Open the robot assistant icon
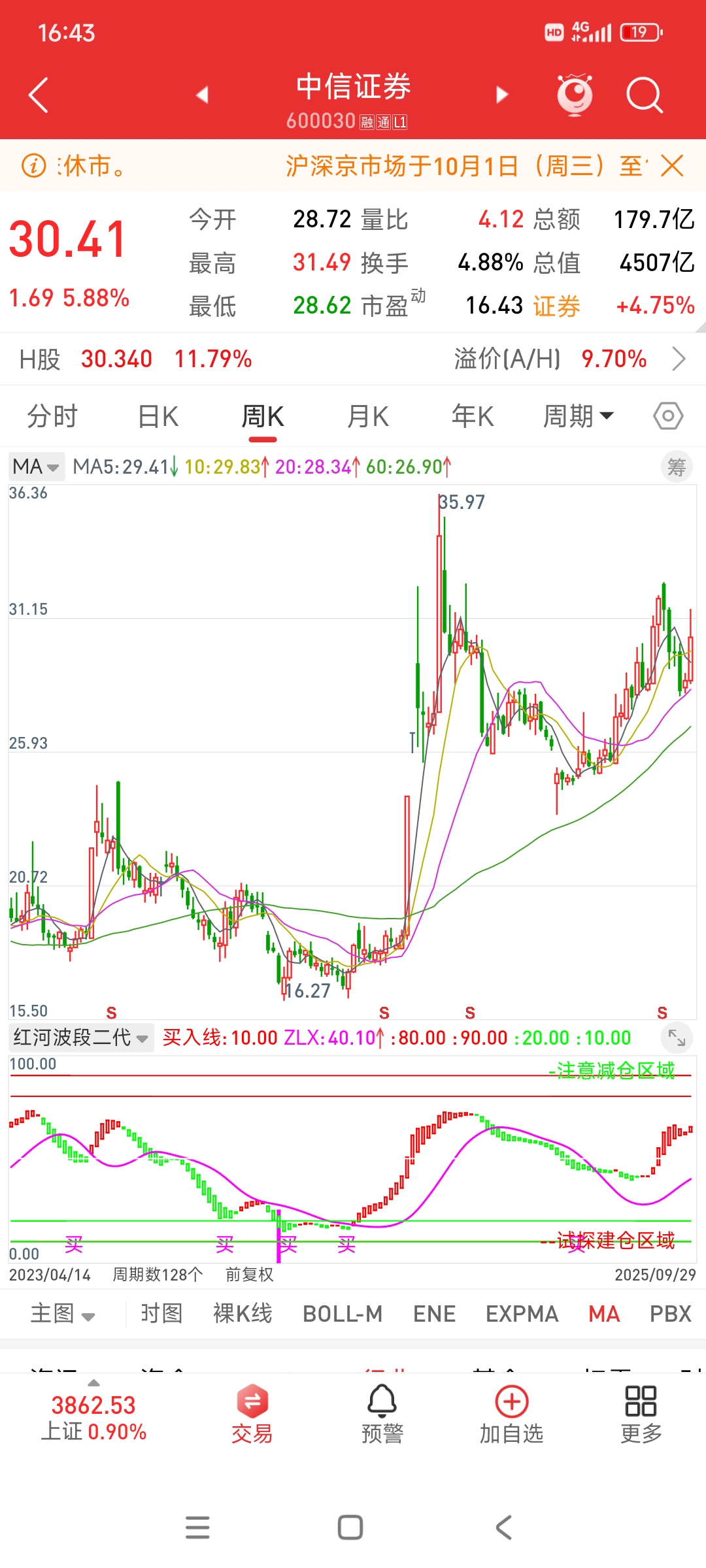 [x=575, y=95]
